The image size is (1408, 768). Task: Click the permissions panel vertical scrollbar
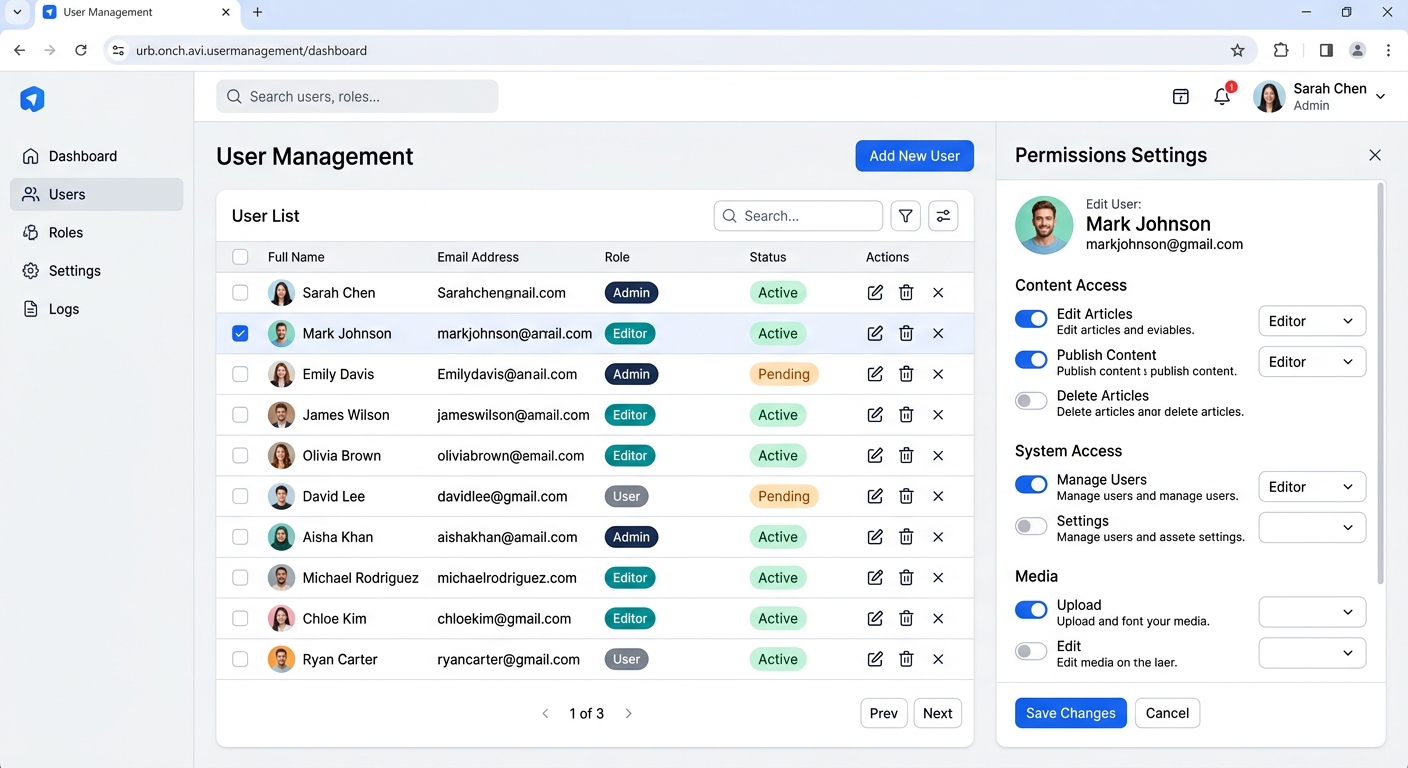1381,380
